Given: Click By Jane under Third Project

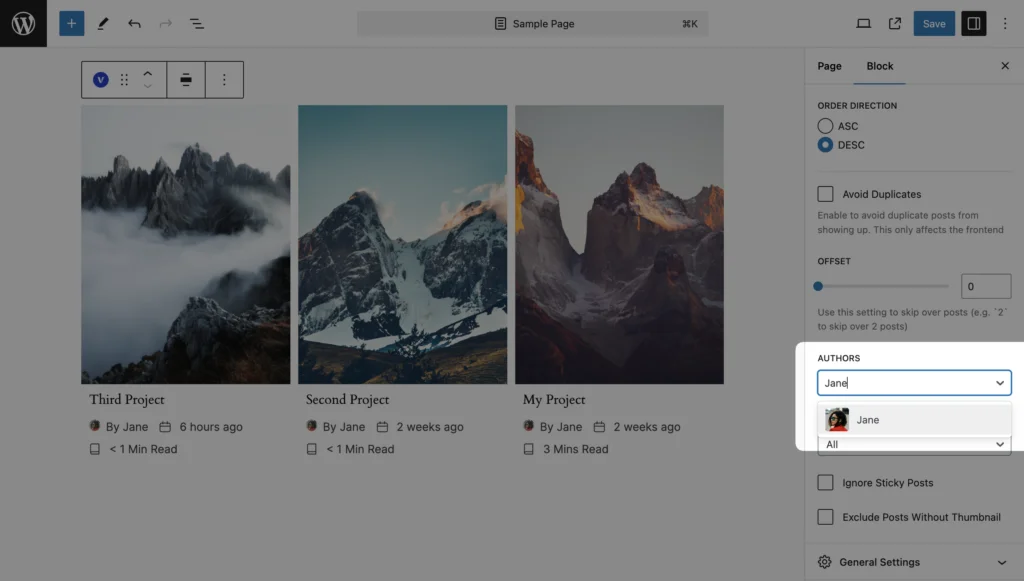Looking at the screenshot, I should [x=127, y=427].
